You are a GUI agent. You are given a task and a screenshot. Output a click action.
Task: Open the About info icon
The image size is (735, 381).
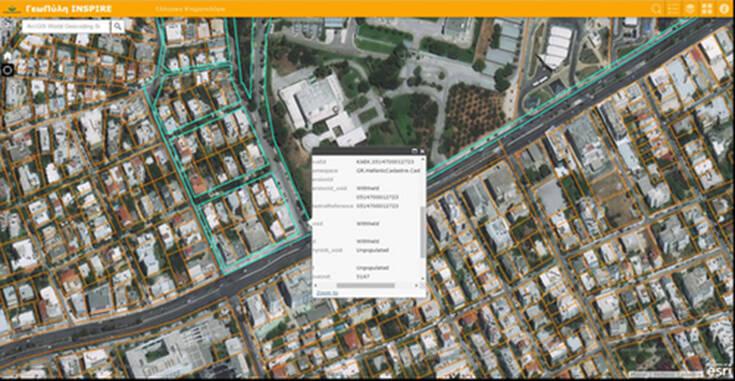(x=724, y=9)
